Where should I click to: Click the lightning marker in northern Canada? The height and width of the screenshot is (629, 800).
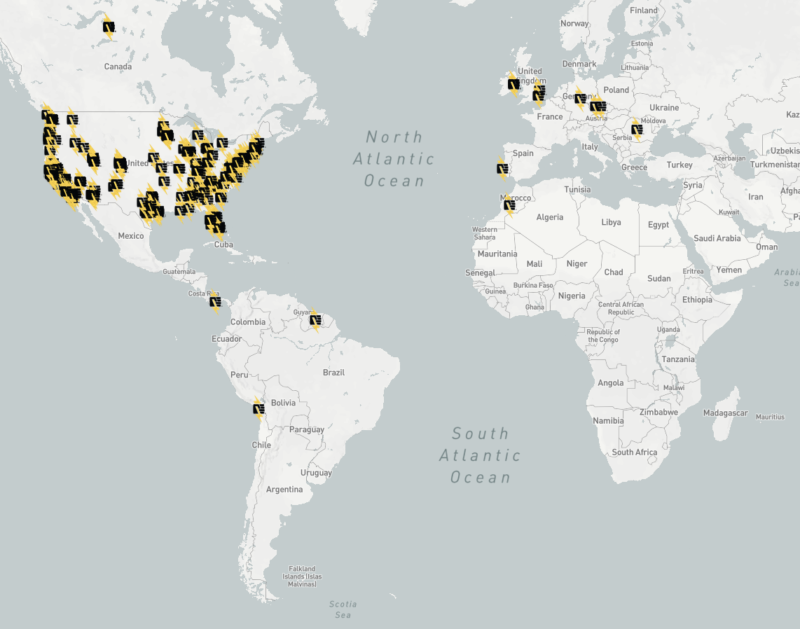tap(108, 29)
